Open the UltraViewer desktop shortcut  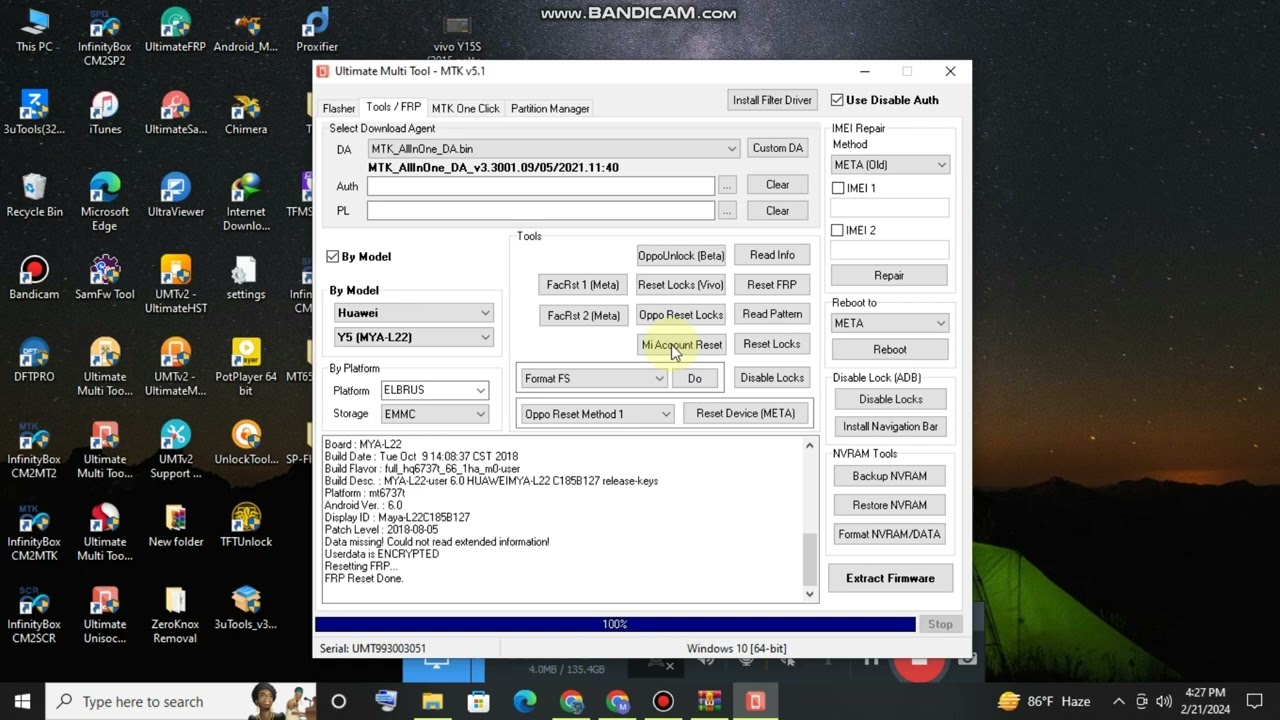click(175, 195)
